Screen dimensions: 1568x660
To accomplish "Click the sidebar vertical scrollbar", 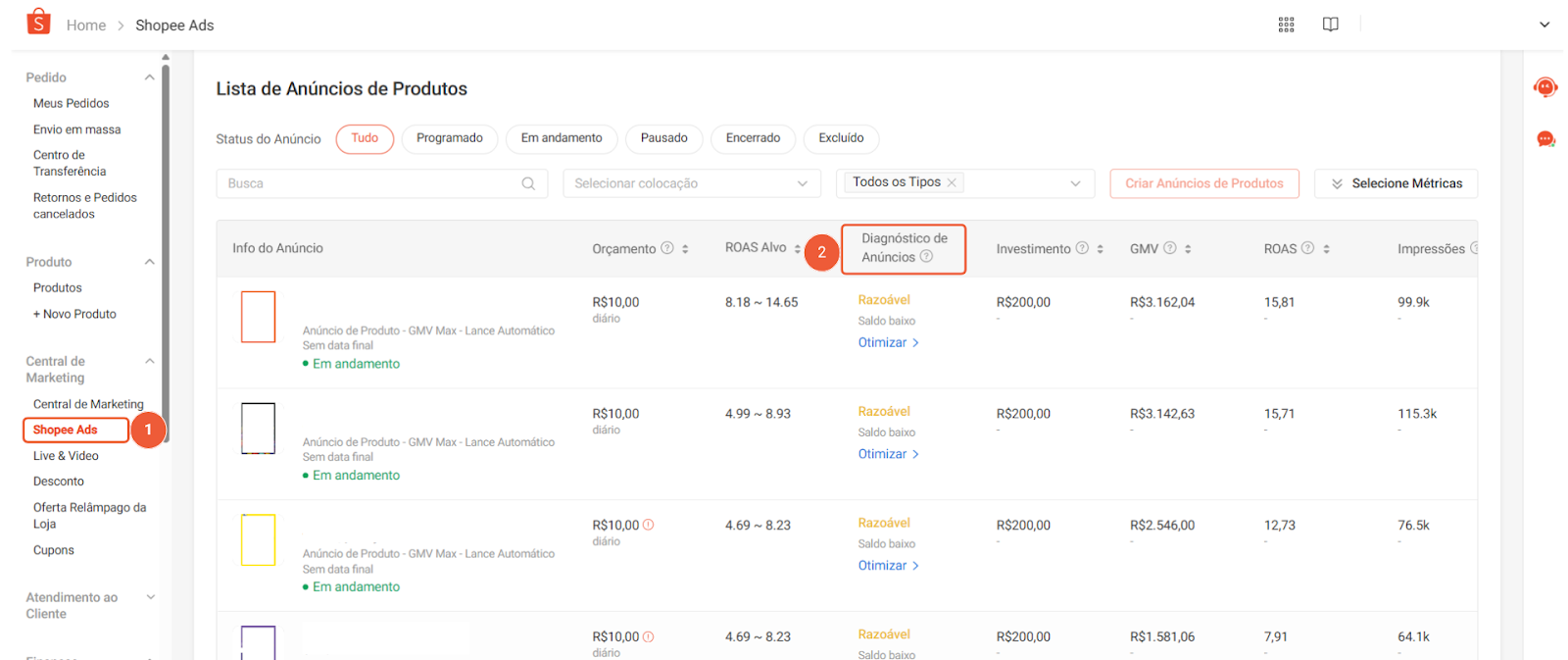I will 166,253.
